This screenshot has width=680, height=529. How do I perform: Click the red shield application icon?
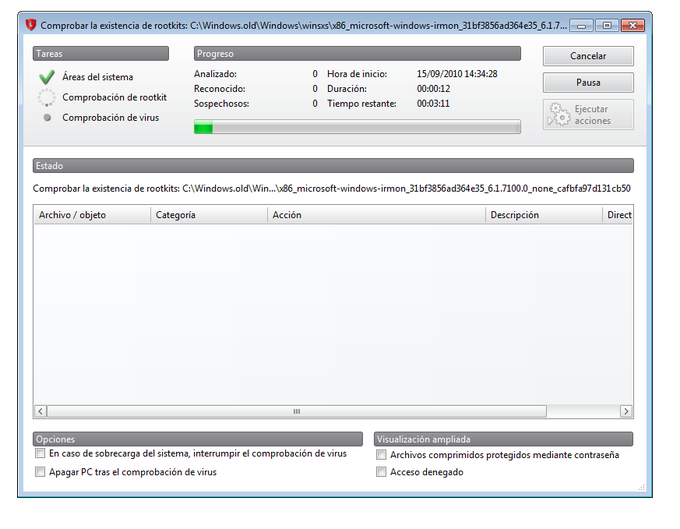pos(30,25)
